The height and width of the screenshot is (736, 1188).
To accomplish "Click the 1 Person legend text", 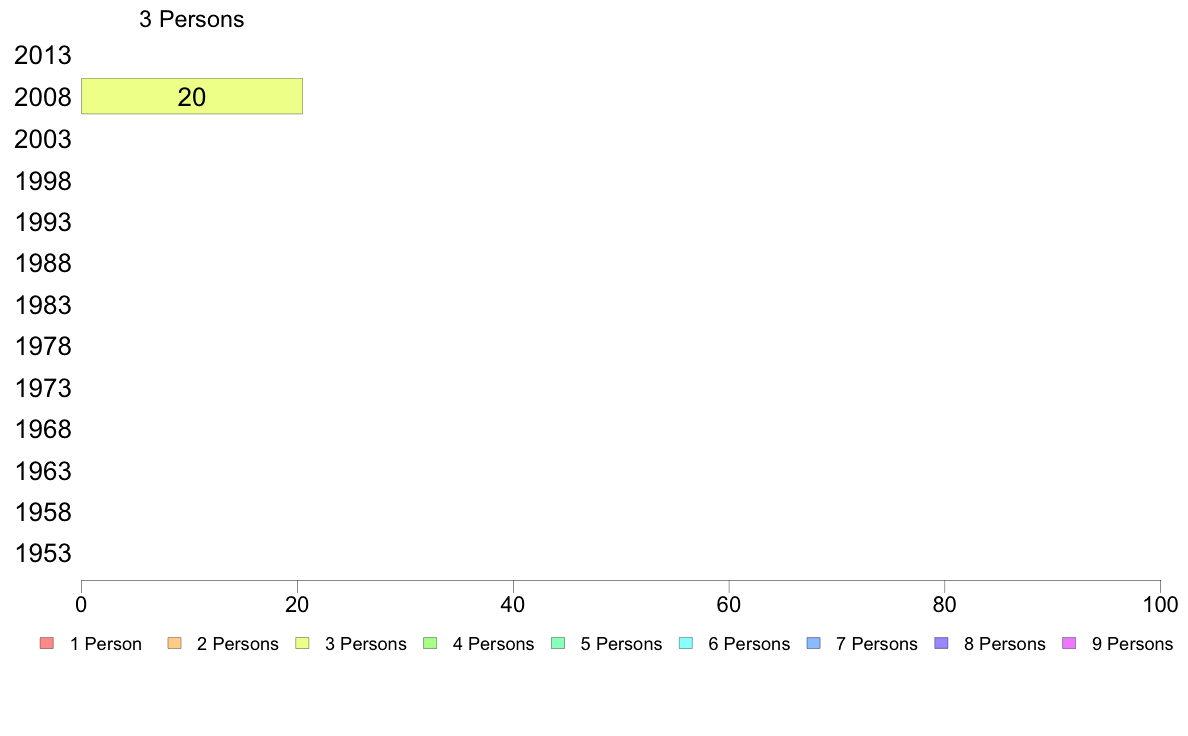I will (105, 644).
